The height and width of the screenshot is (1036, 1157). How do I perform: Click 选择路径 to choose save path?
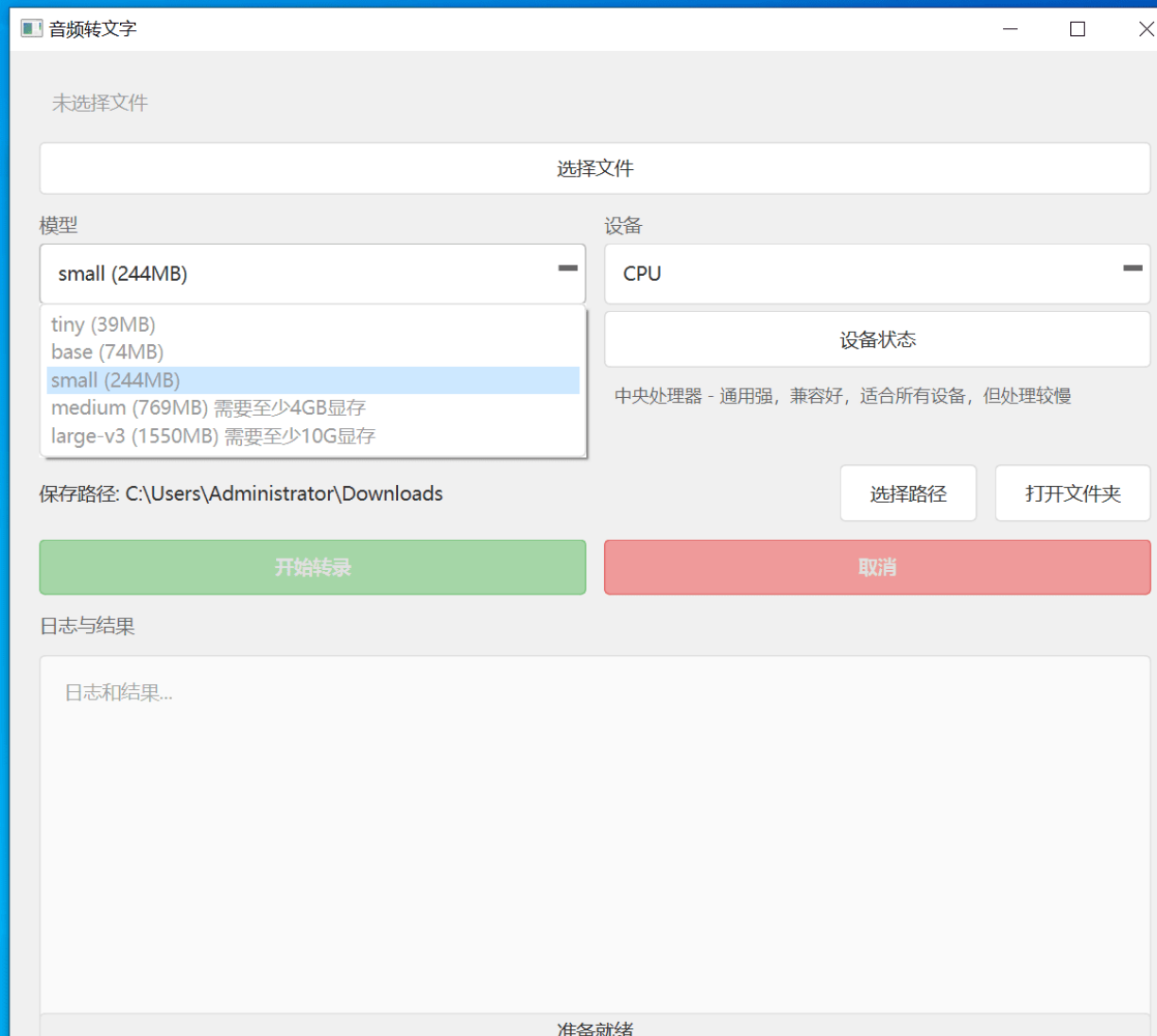907,493
